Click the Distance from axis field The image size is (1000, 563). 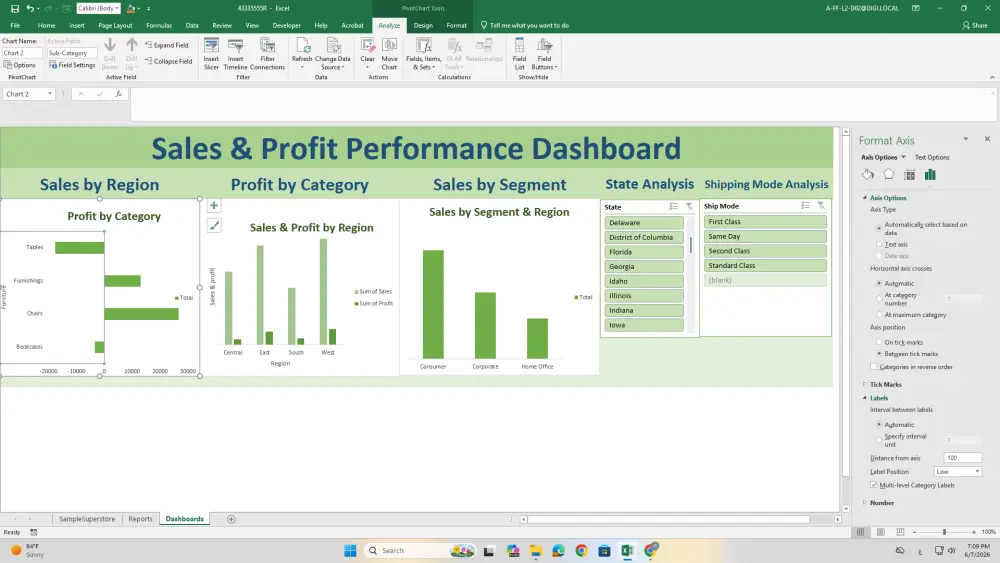(x=962, y=458)
